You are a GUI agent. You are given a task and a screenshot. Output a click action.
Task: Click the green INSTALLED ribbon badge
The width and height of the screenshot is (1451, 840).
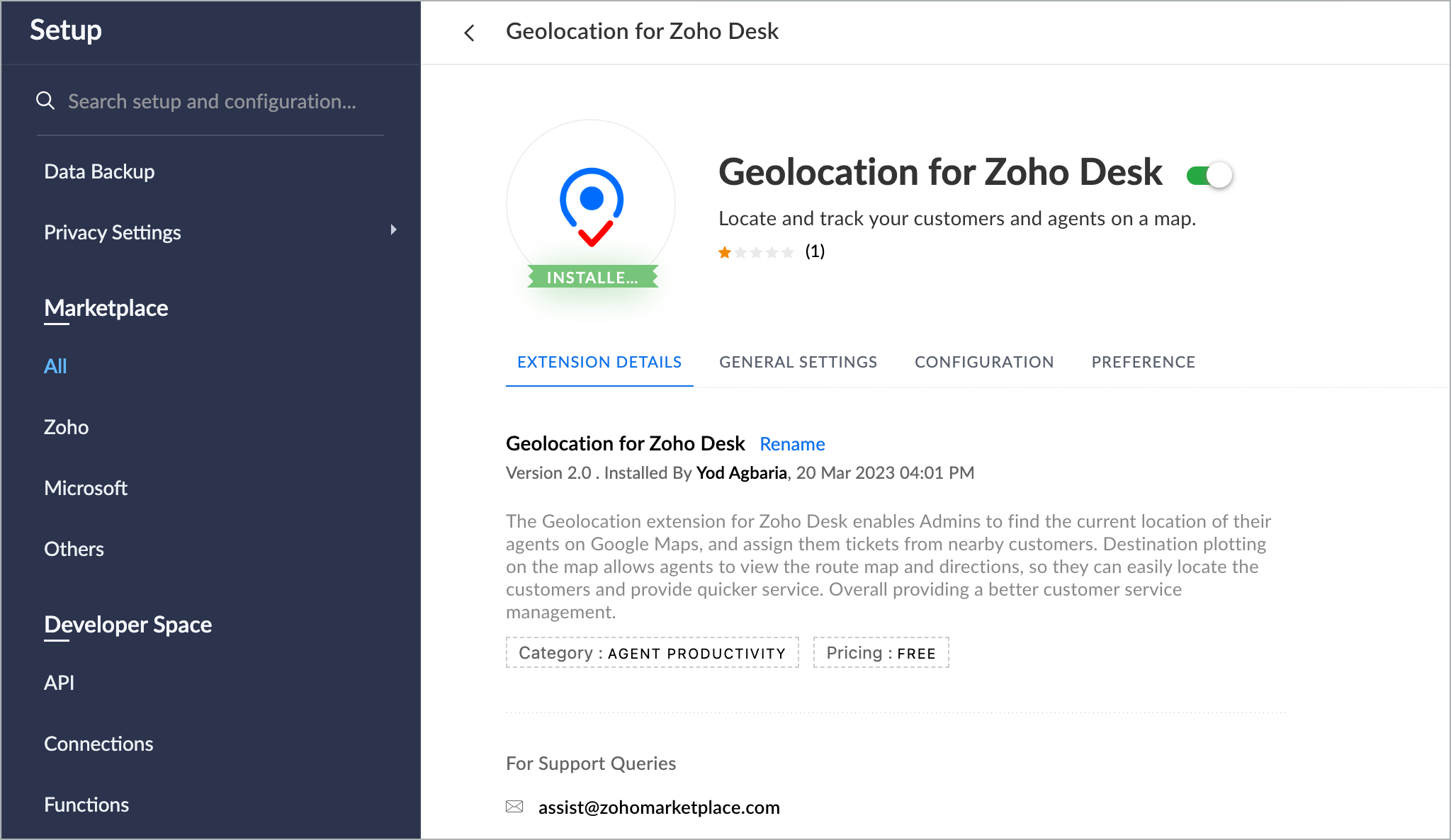593,277
